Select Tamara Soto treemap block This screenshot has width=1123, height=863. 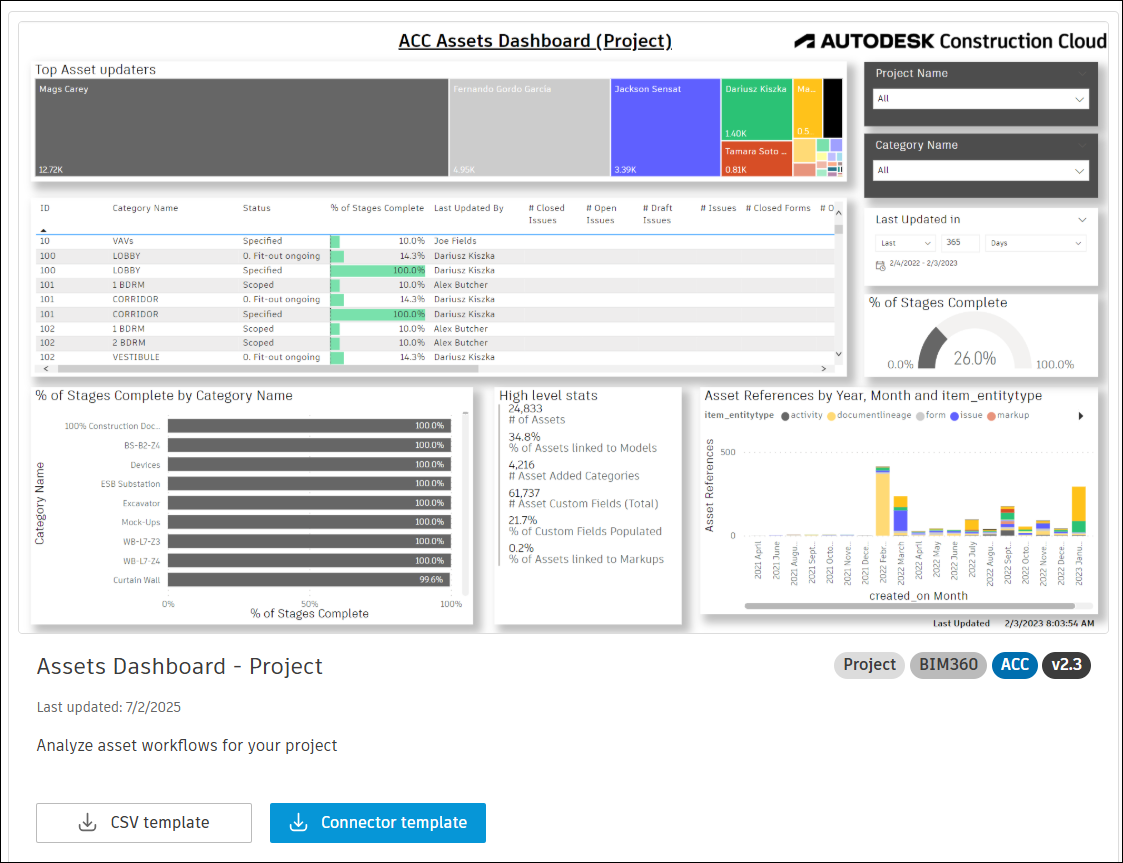(756, 159)
